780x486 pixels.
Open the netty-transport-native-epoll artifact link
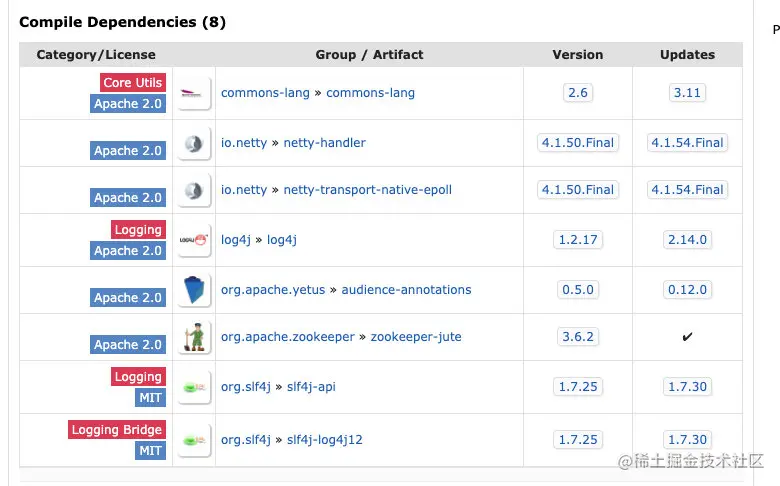(368, 190)
